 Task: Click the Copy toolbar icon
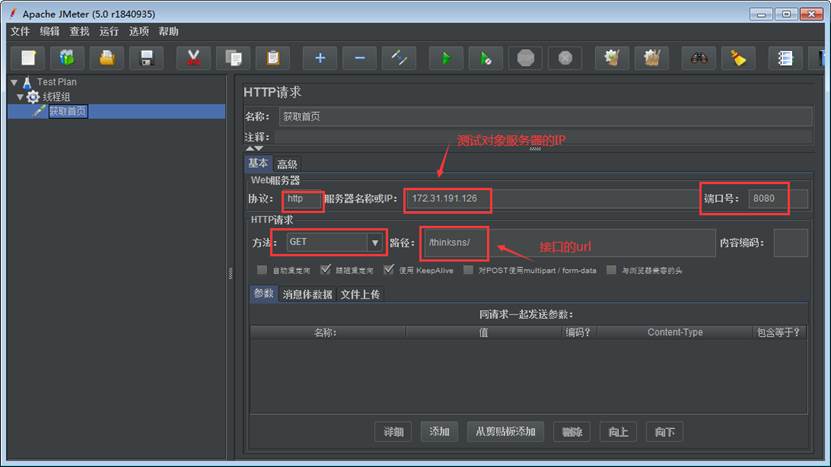[233, 58]
